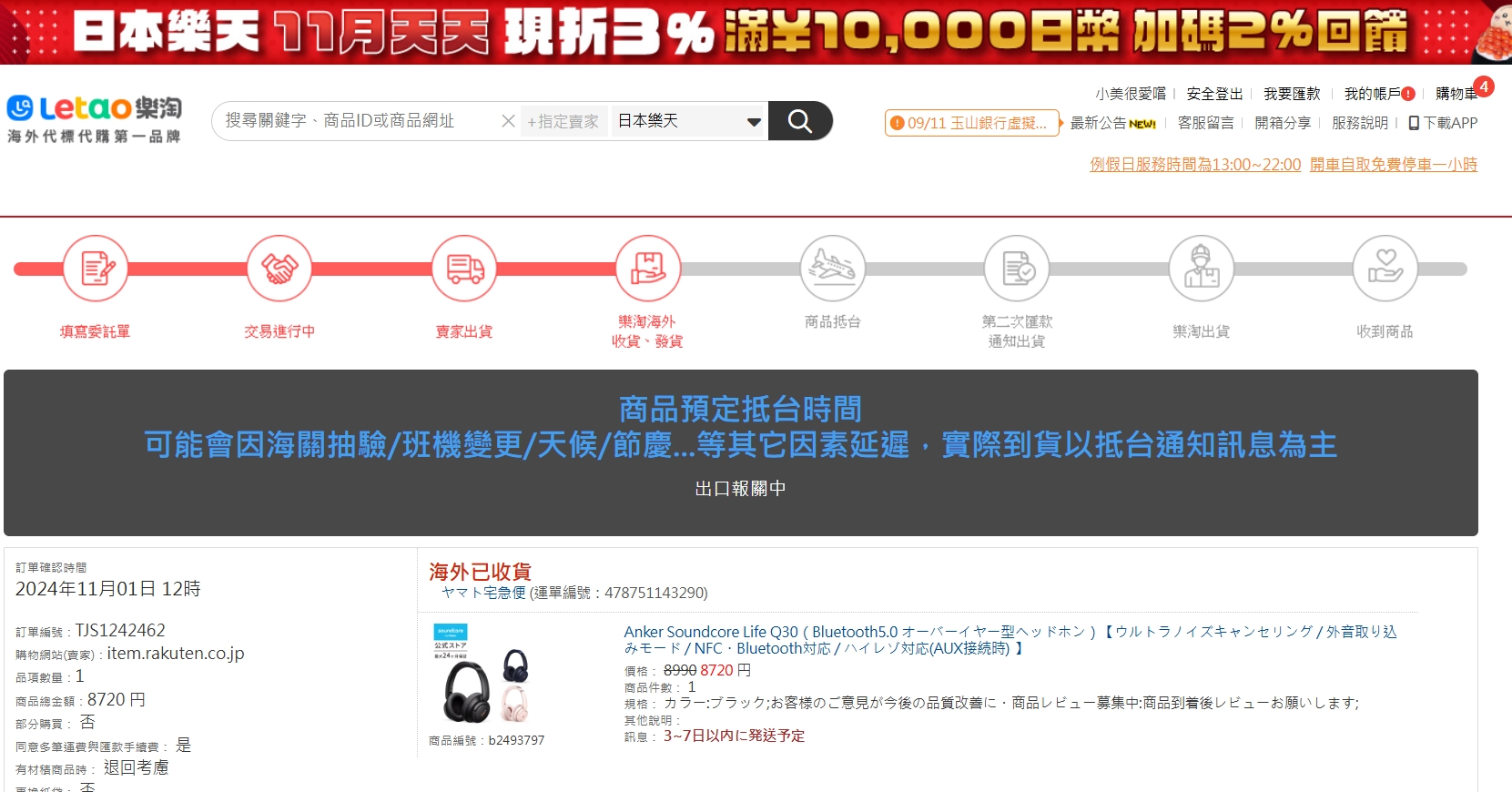Click 下載APP phone icon link
Screen dimensions: 1512x792
(1444, 123)
